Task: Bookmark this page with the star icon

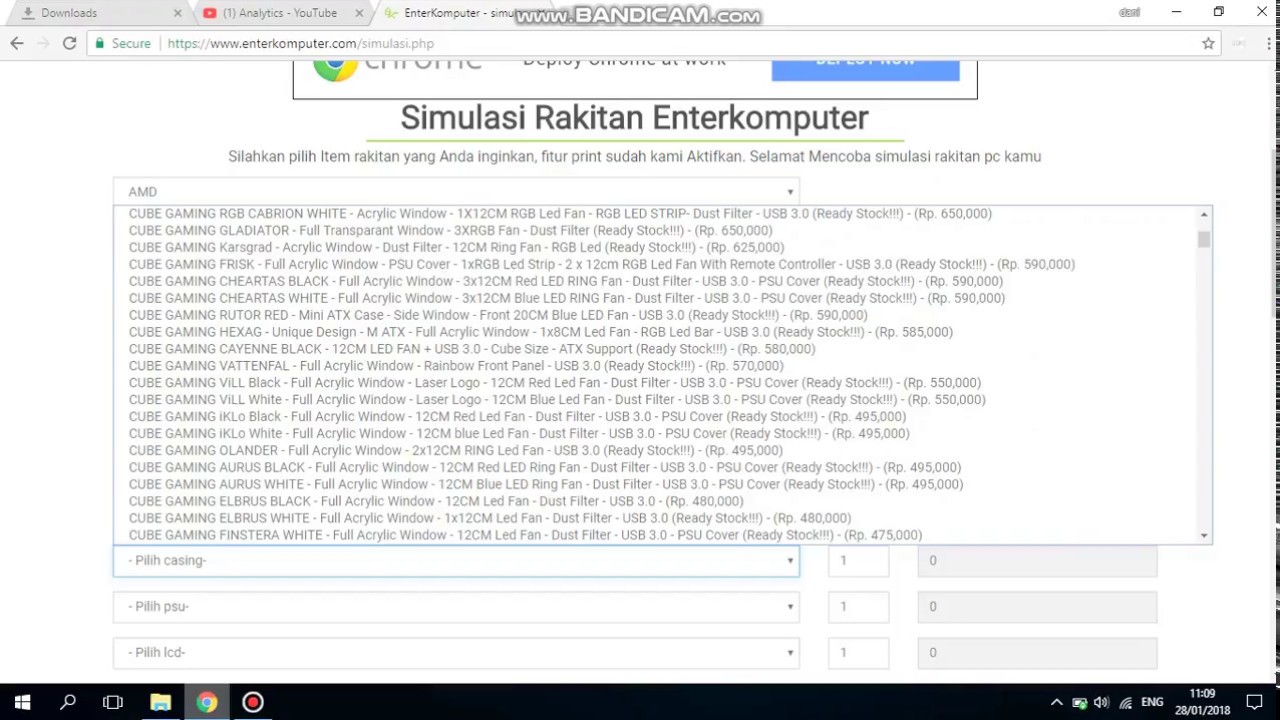Action: (1208, 43)
